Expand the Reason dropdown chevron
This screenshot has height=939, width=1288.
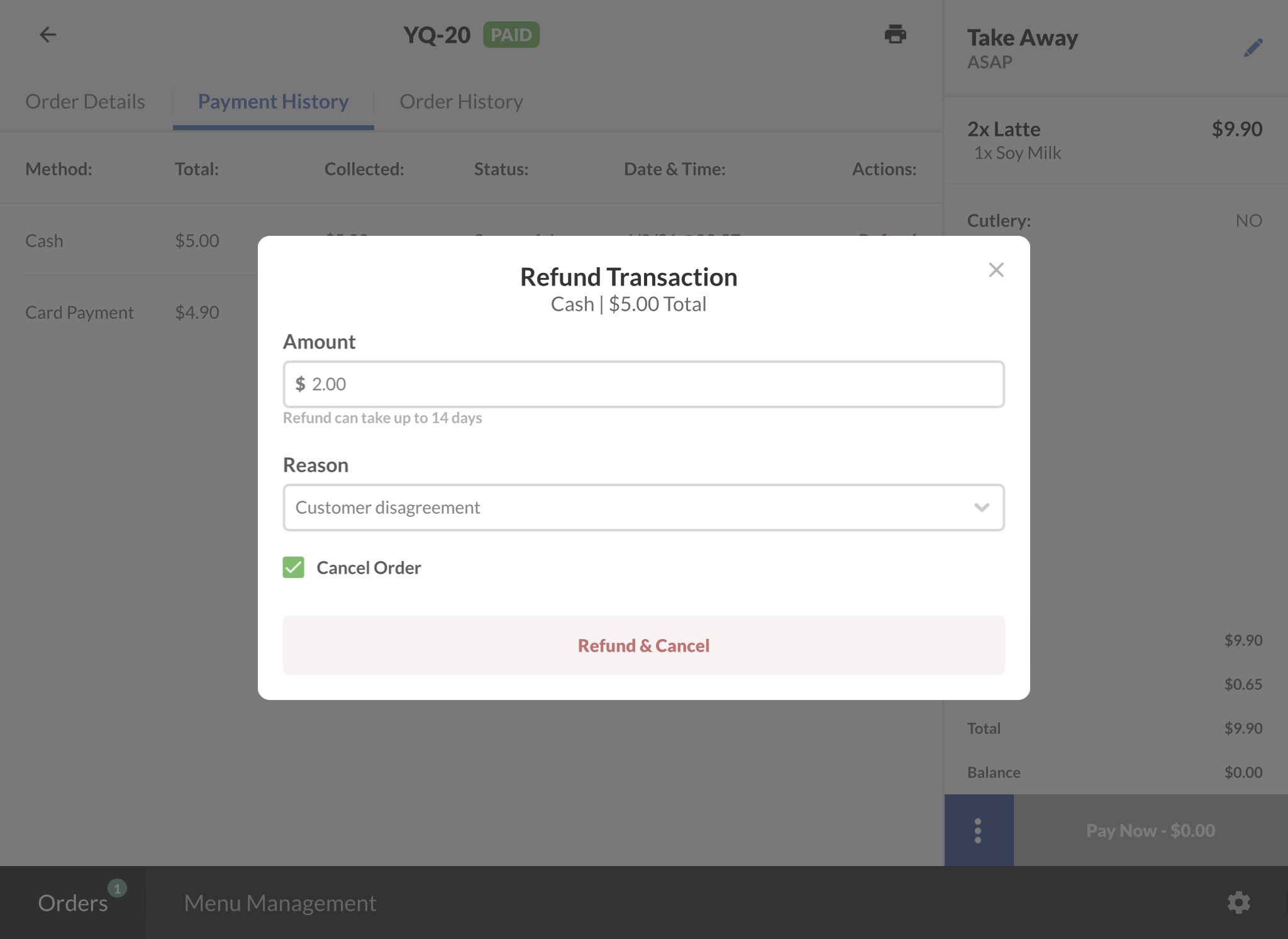pyautogui.click(x=981, y=508)
